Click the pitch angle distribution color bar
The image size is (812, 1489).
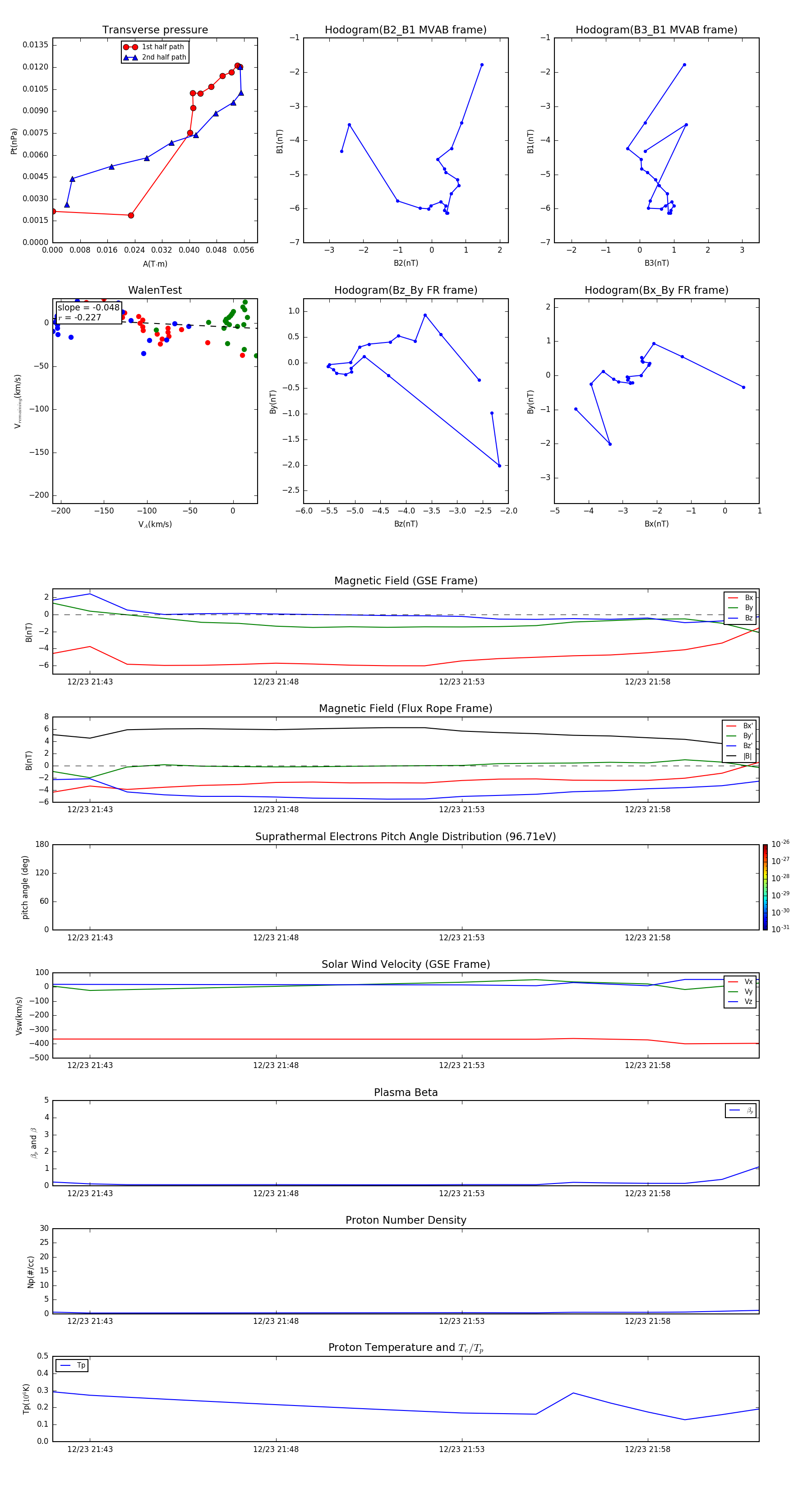[x=765, y=887]
